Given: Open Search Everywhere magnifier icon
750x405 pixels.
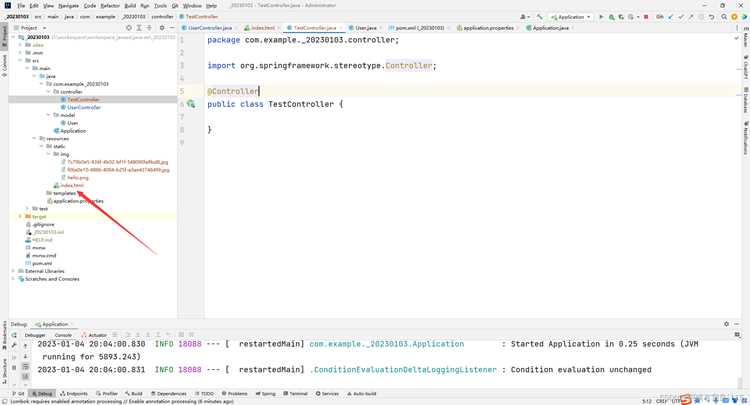Looking at the screenshot, I should click(x=724, y=17).
